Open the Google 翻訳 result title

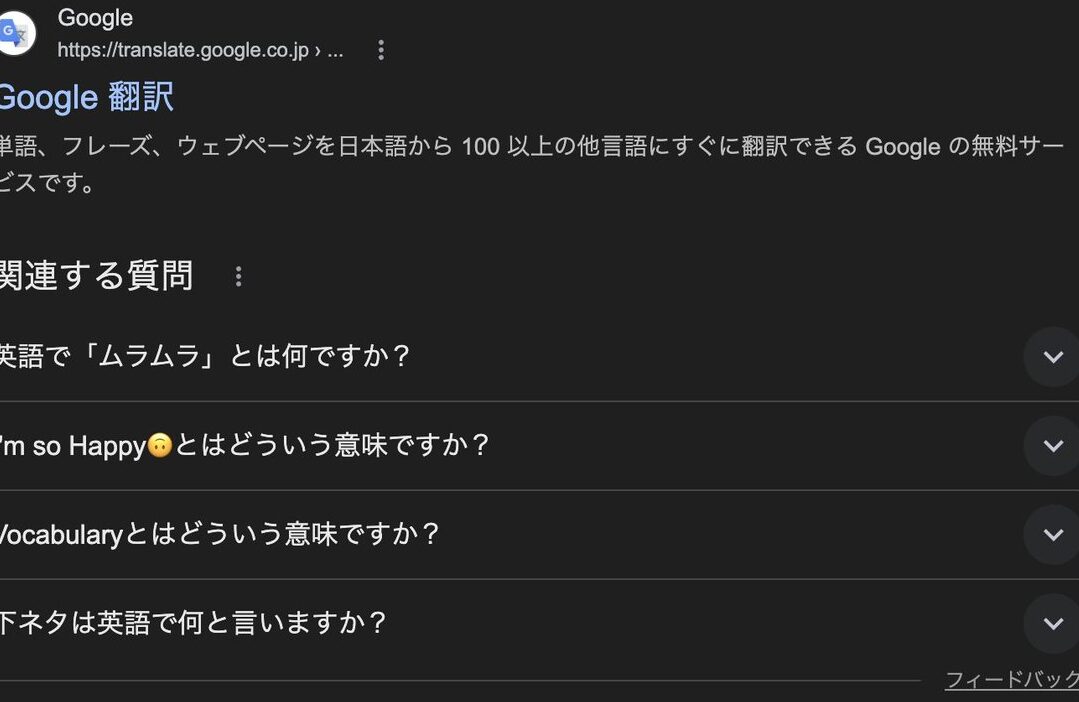86,97
